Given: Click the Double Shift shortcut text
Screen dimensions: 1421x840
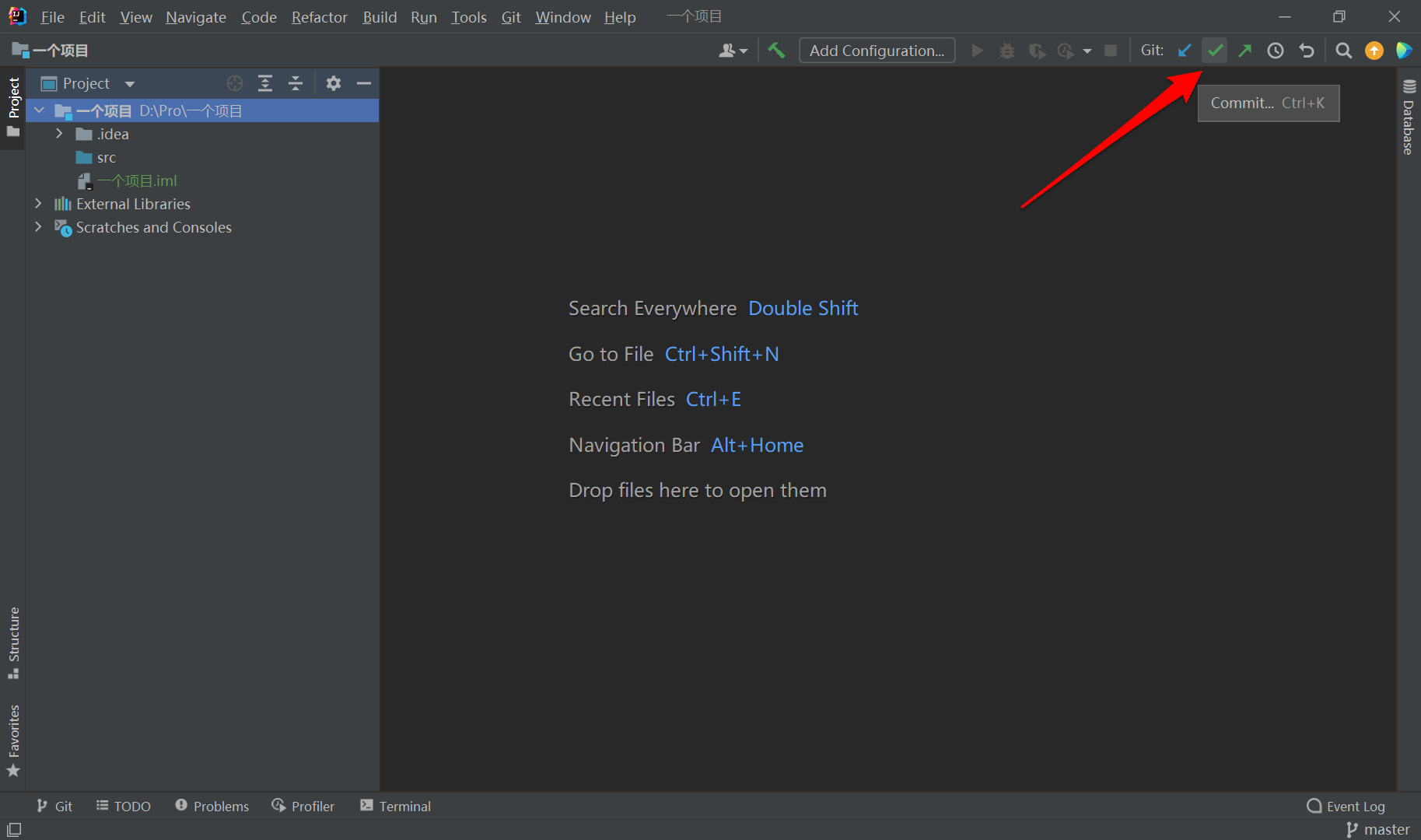Looking at the screenshot, I should click(x=803, y=308).
